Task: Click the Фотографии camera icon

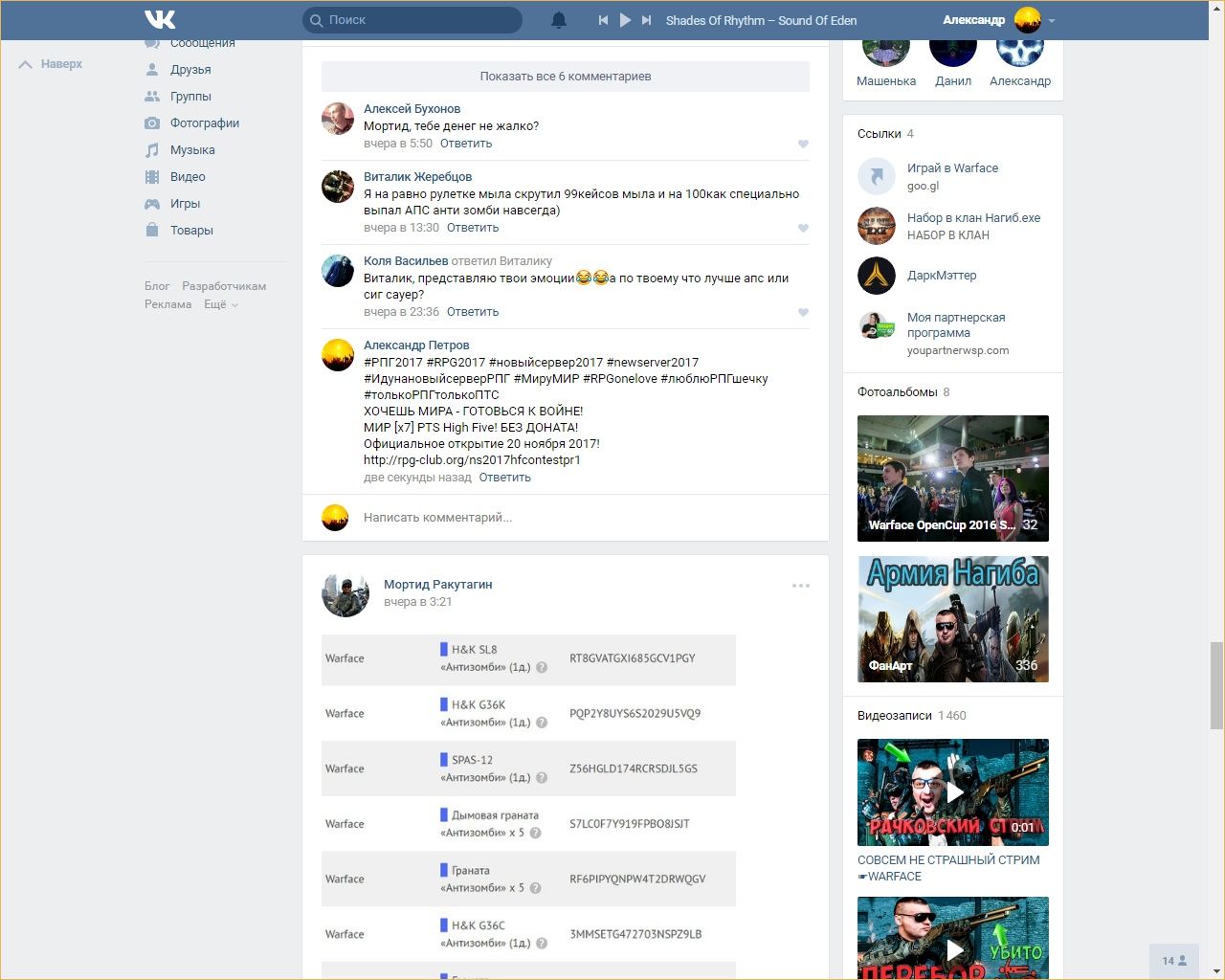Action: [152, 123]
